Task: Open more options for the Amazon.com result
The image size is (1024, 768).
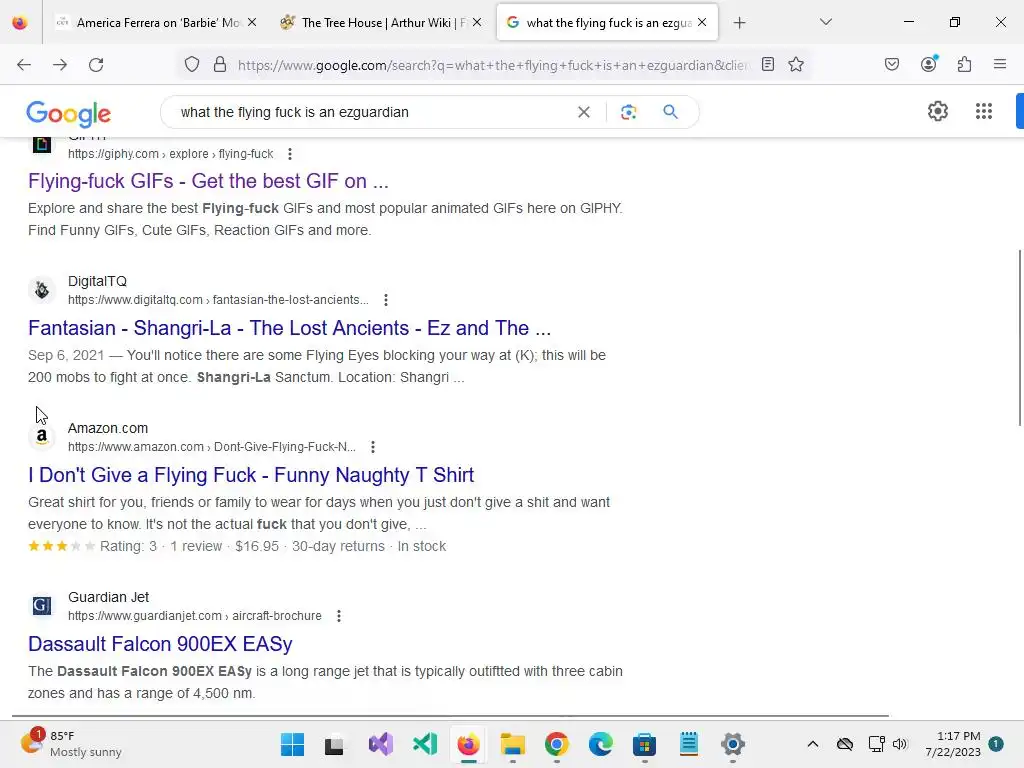Action: pyautogui.click(x=373, y=447)
